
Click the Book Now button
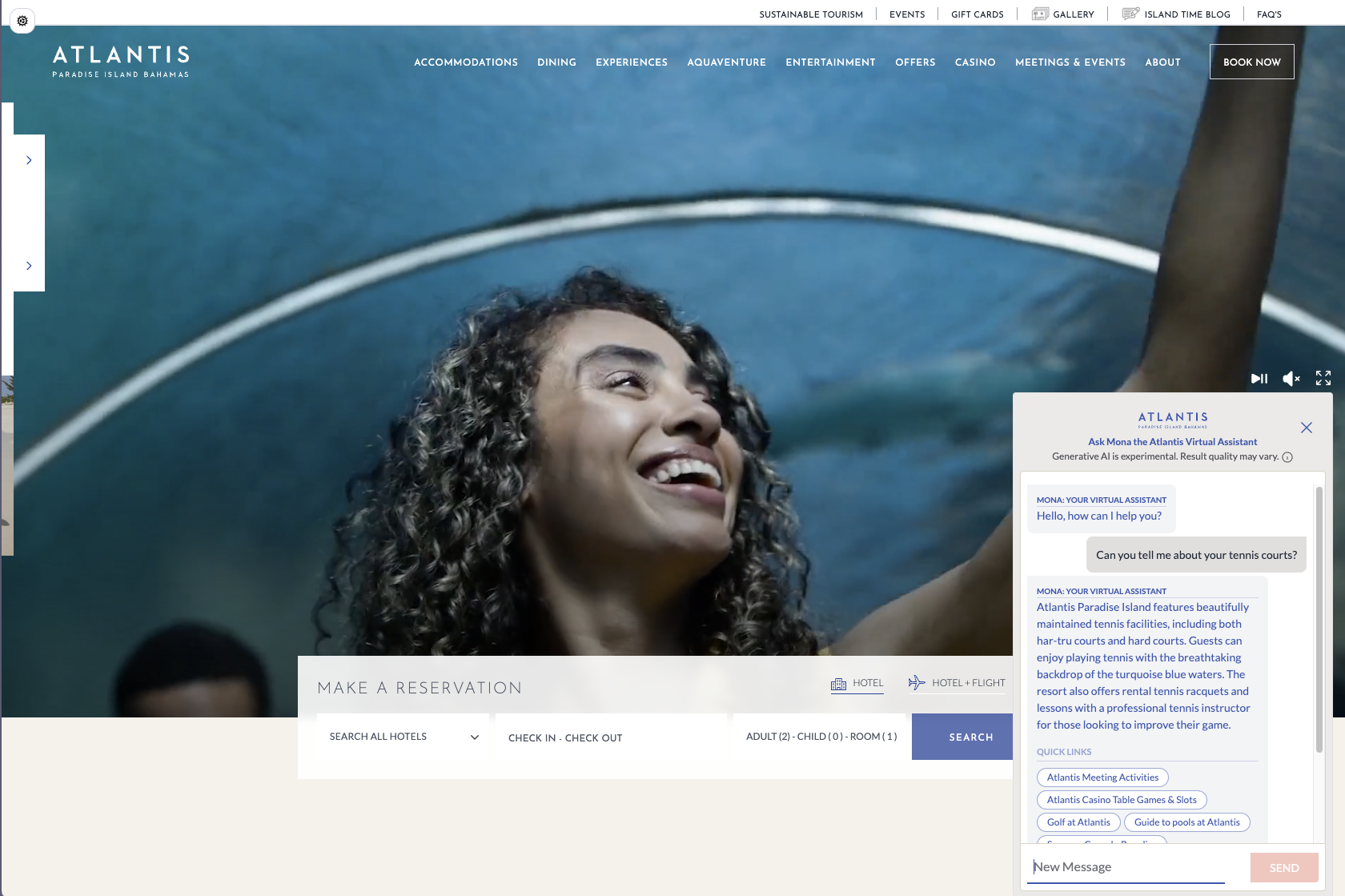click(1251, 61)
